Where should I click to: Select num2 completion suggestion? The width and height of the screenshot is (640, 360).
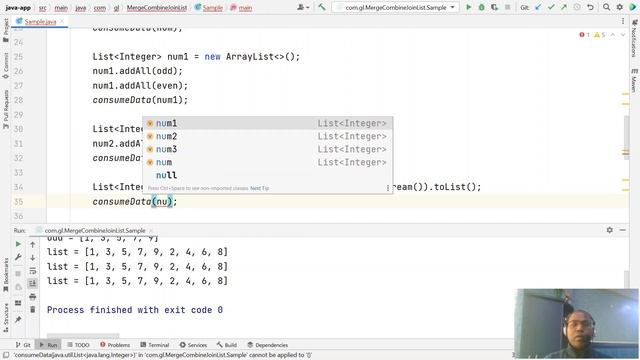pos(267,136)
